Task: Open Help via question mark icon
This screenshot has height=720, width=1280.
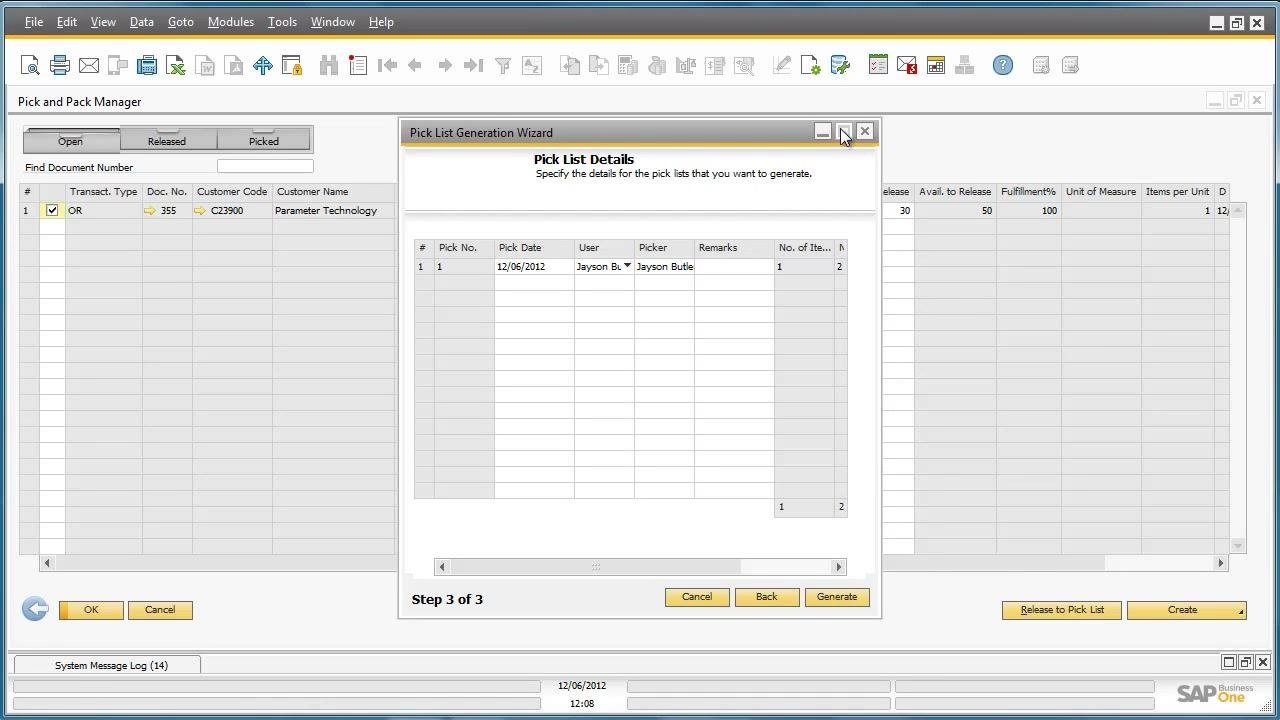Action: [x=1003, y=66]
